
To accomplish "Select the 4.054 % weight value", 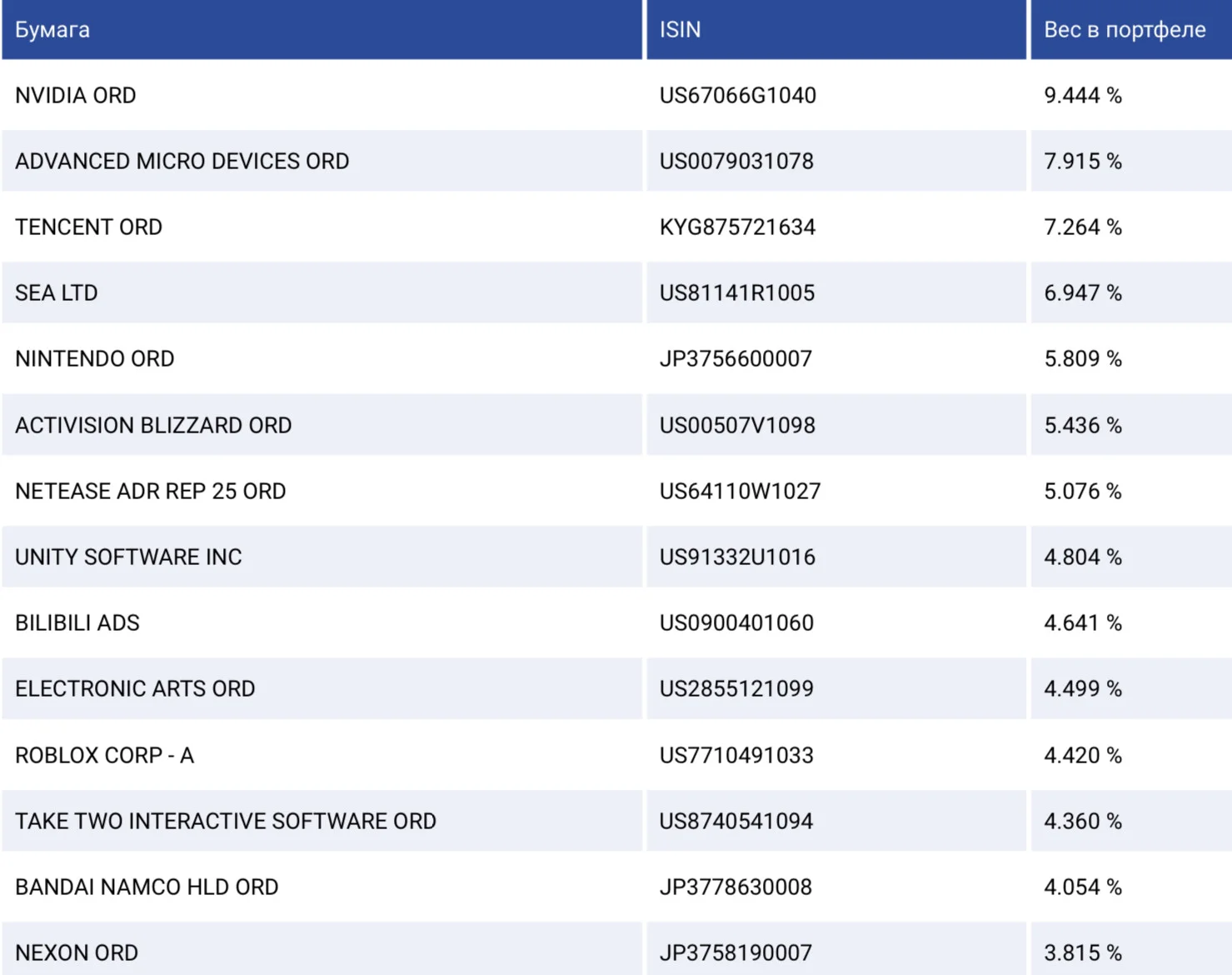I will coord(1083,887).
